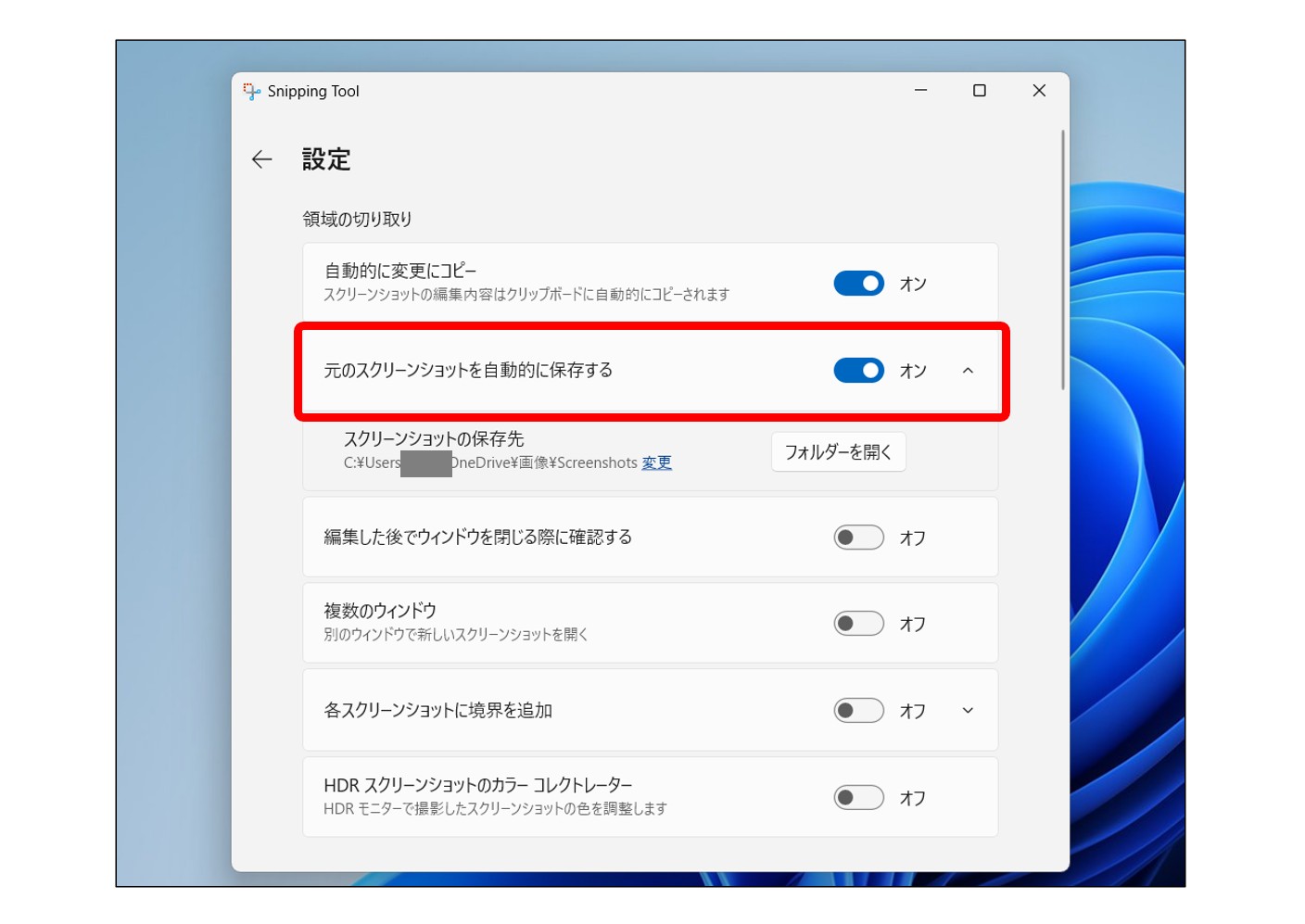Click the Snipping Tool icon in title bar
Screen dimensions: 1305x924
(x=250, y=91)
